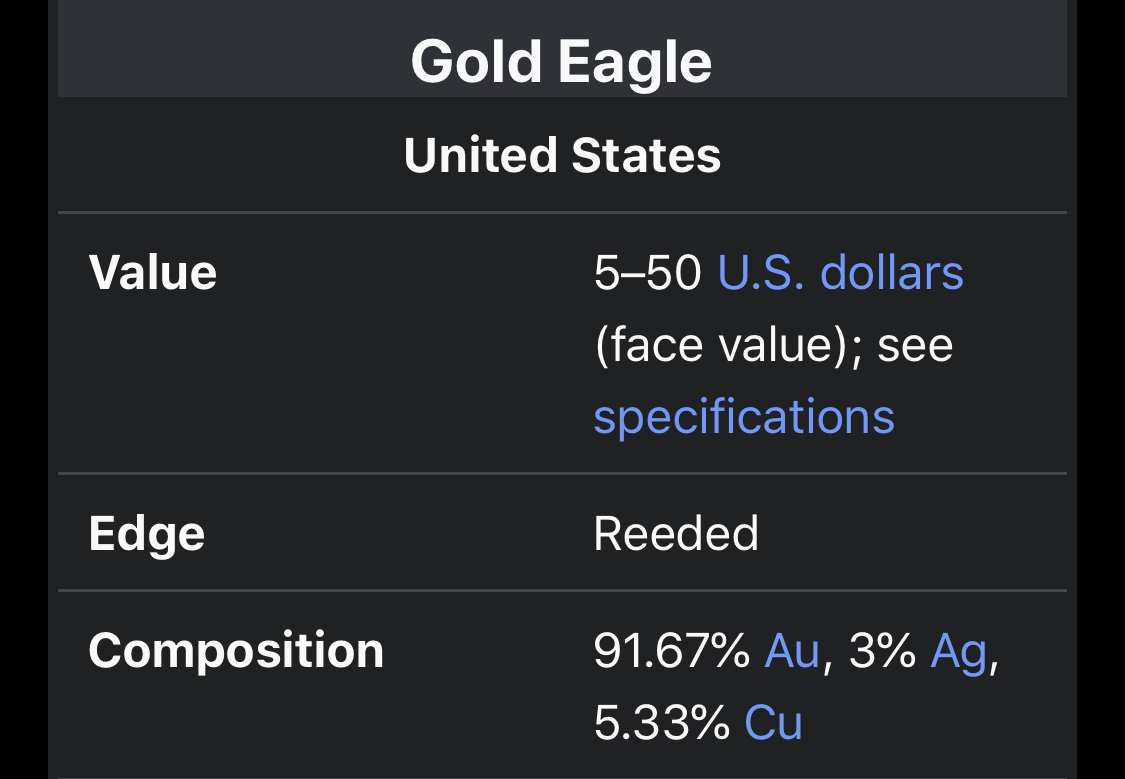The width and height of the screenshot is (1125, 779).
Task: Click the word 'dollars' in blue link
Action: coord(892,273)
